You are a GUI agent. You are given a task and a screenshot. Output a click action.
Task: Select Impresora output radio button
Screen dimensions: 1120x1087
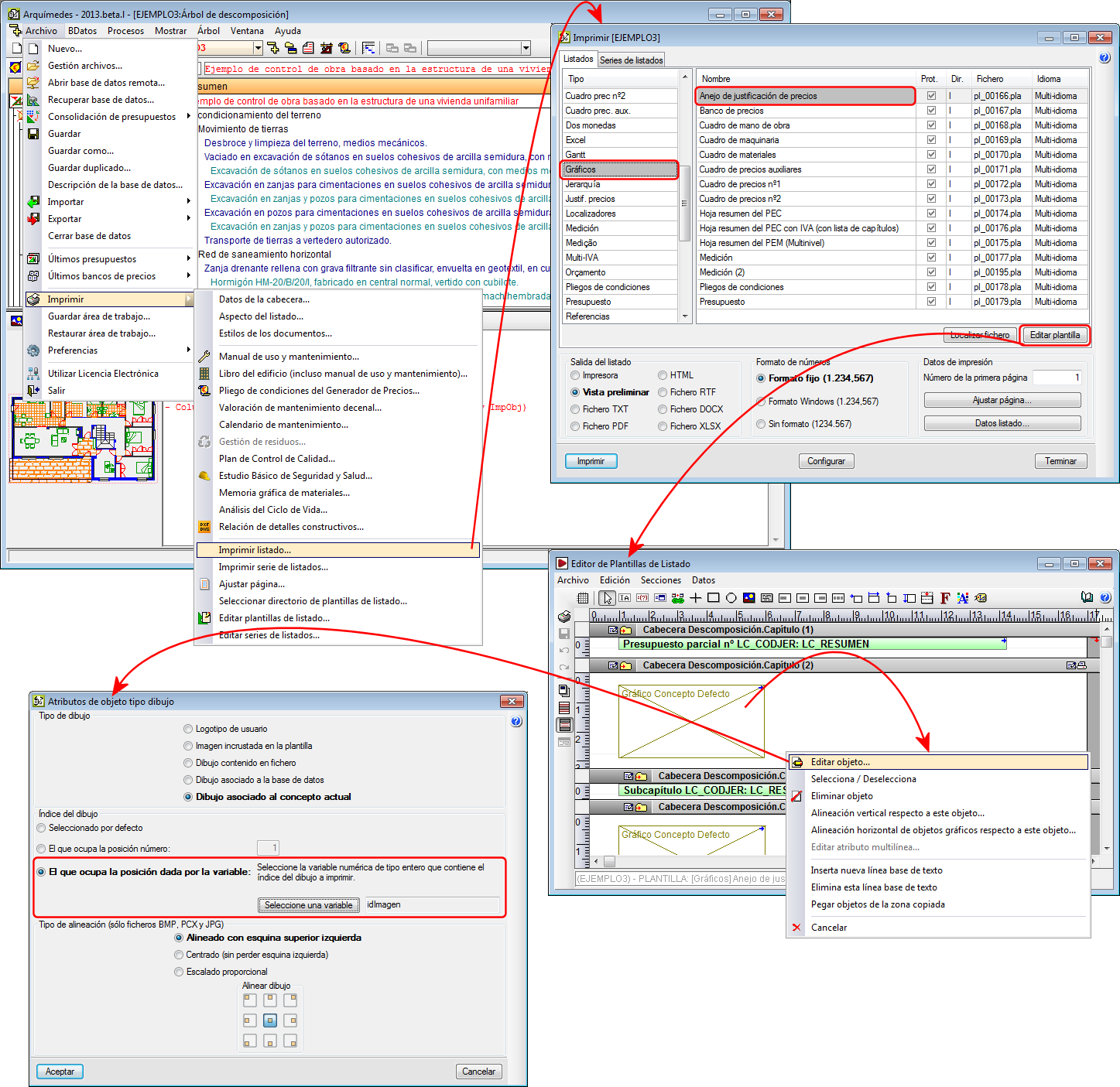coord(575,375)
